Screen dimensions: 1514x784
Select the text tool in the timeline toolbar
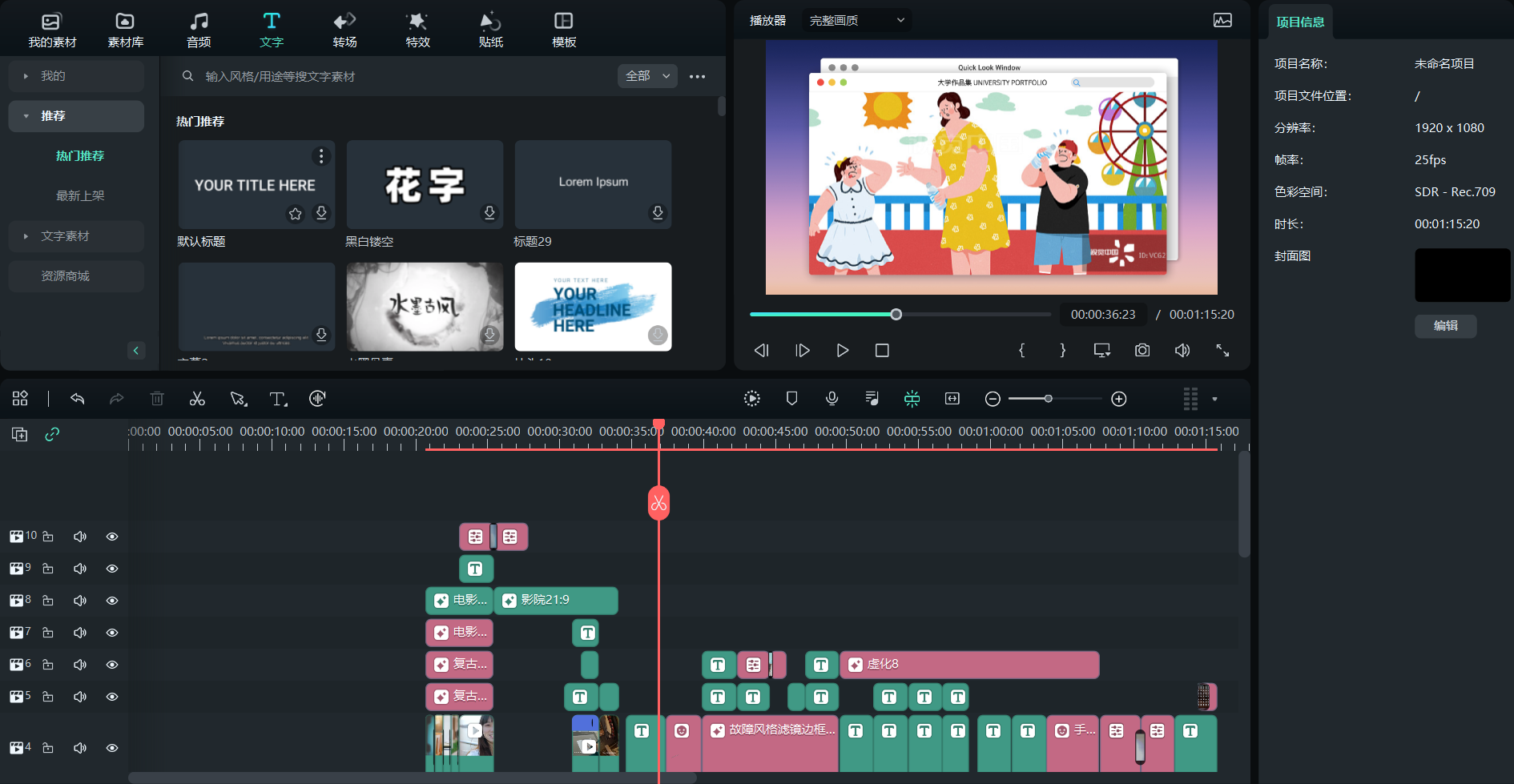click(277, 398)
